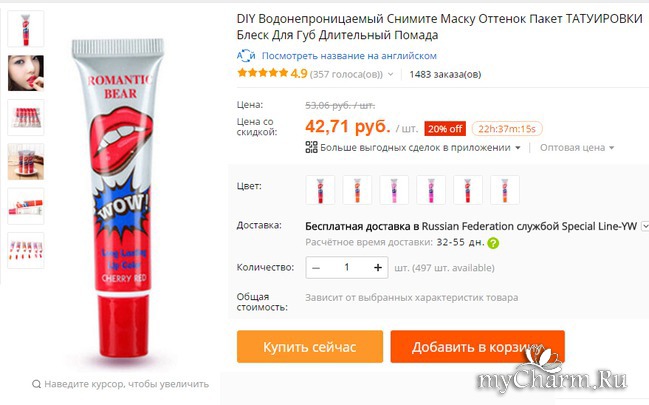Viewport: 649px width, 405px height.
Task: Click the magnifier icon under the product image
Action: [36, 384]
